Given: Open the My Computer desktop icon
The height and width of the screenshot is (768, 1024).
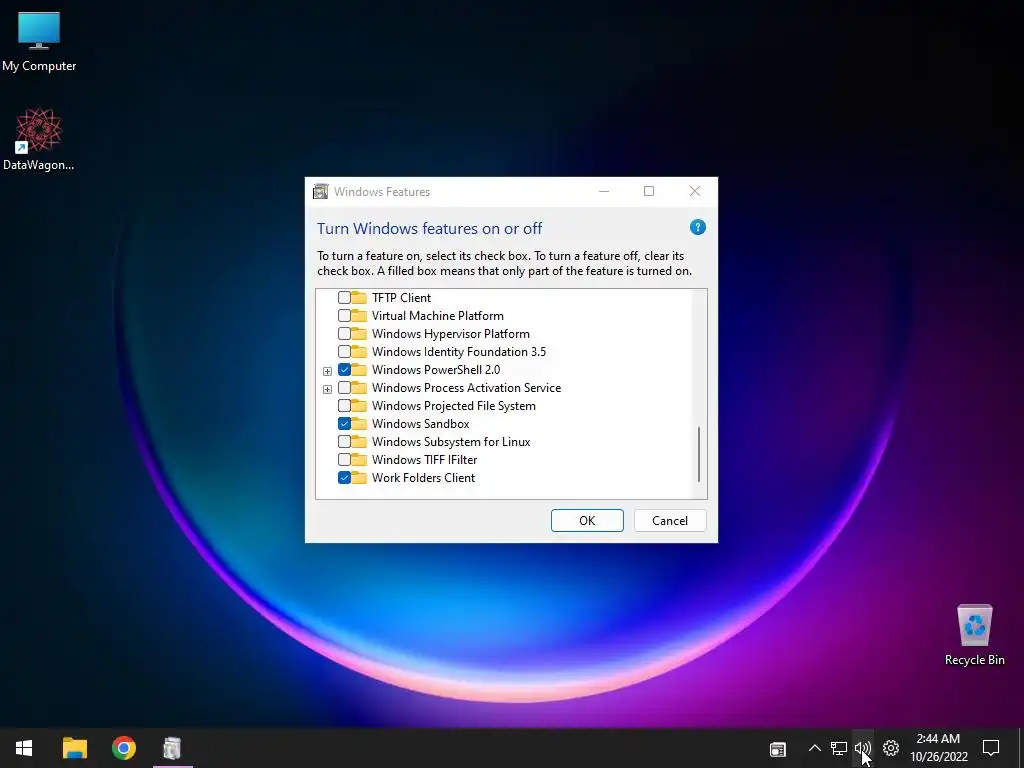Looking at the screenshot, I should tap(39, 42).
